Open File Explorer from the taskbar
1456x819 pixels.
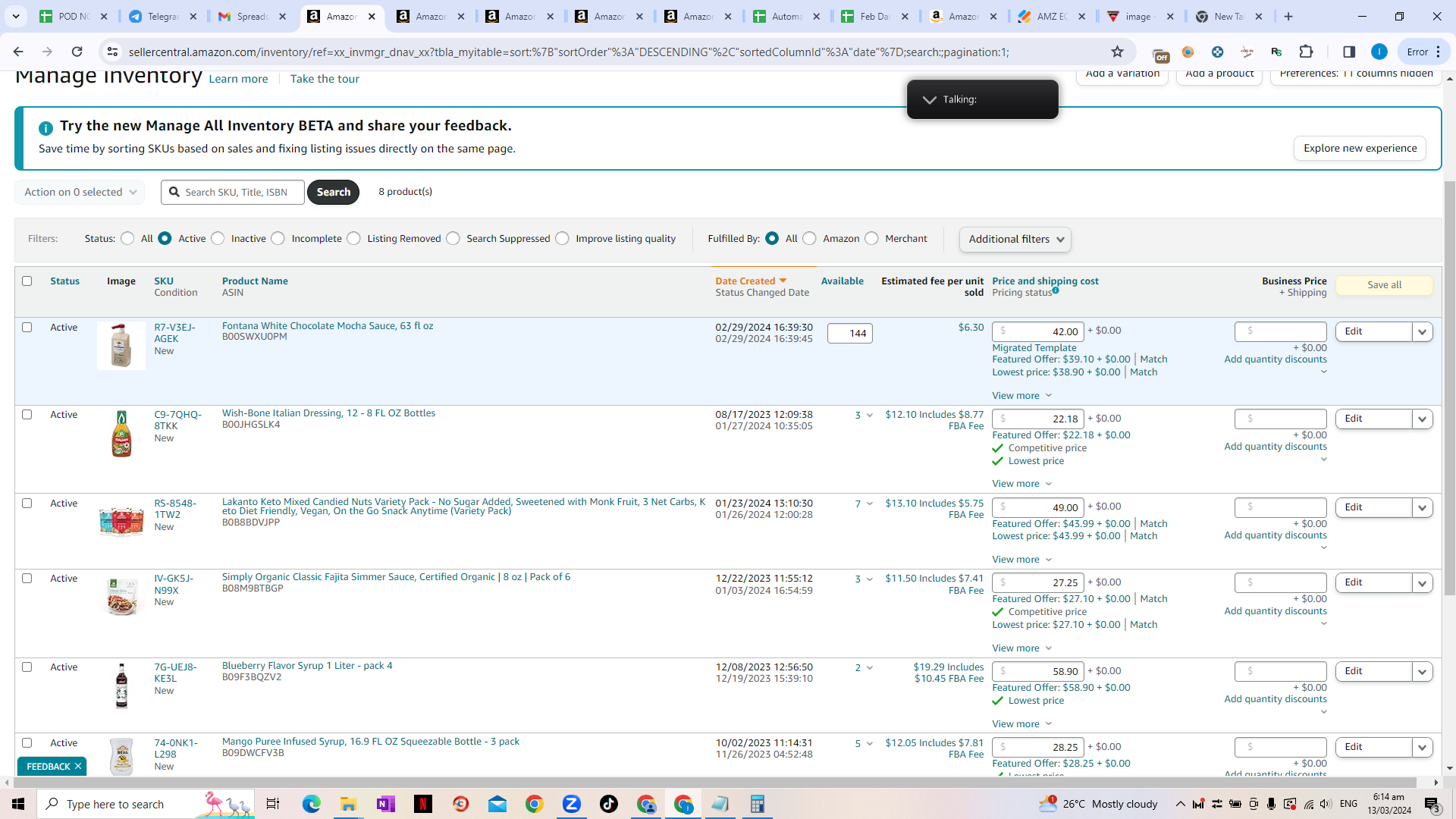click(x=348, y=804)
